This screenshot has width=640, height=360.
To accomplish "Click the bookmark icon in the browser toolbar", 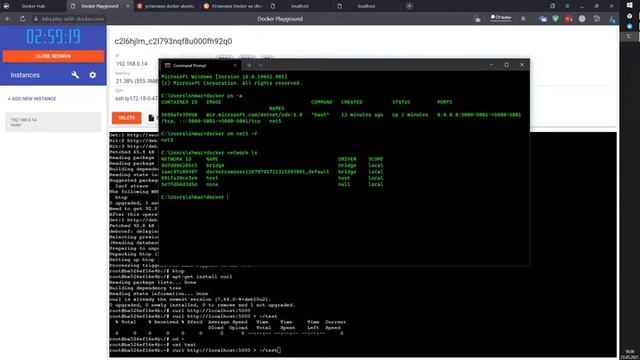I will [x=523, y=19].
